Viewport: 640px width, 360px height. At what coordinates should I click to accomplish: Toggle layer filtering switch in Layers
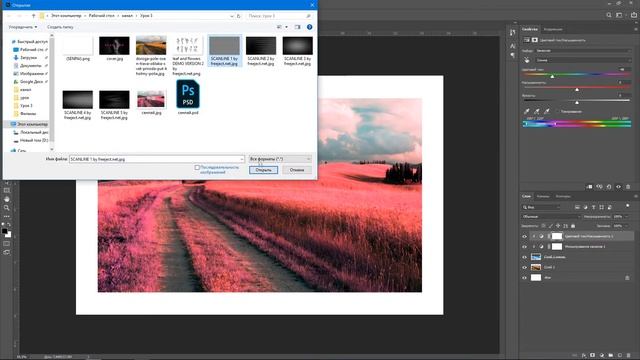(x=628, y=207)
